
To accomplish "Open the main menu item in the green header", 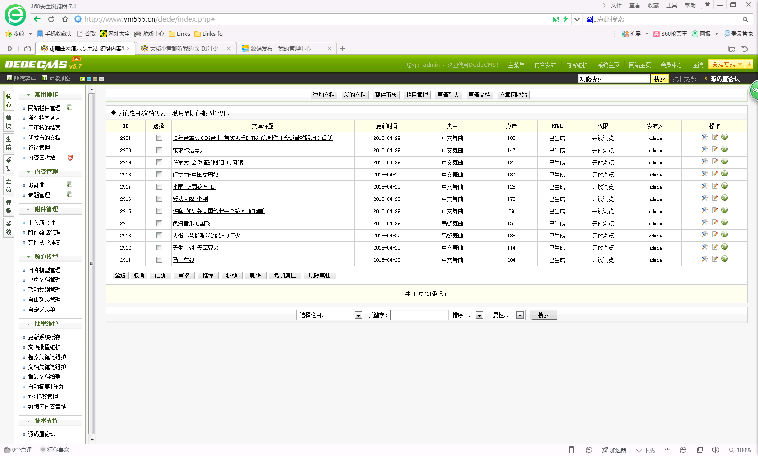I will (x=515, y=65).
